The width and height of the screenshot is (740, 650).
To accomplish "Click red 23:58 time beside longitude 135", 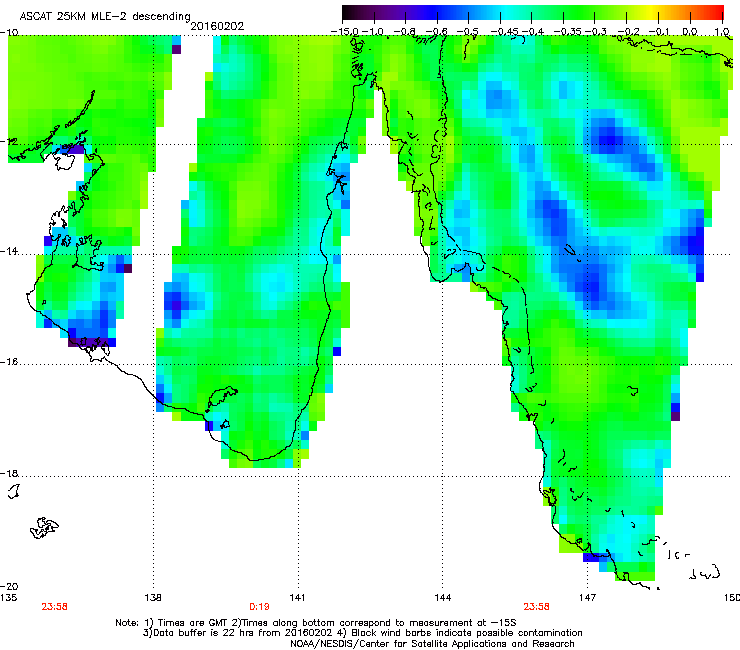I will point(54,607).
